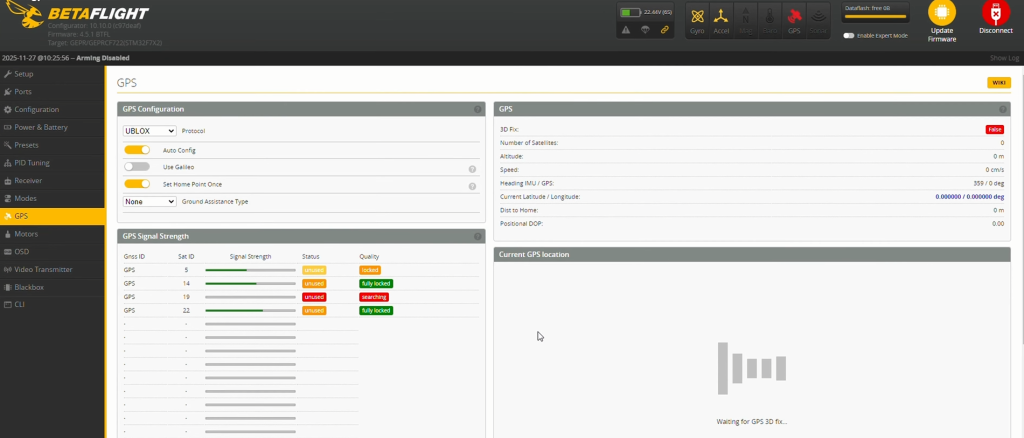The width and height of the screenshot is (1024, 438).
Task: Click the Update Firmware chip icon
Action: point(941,13)
